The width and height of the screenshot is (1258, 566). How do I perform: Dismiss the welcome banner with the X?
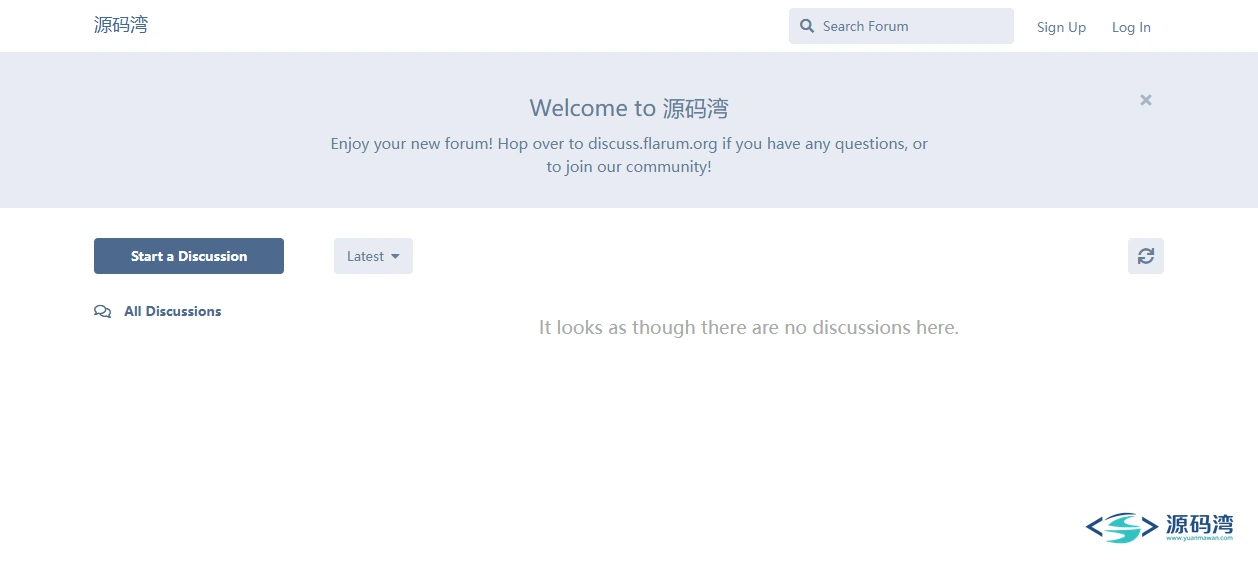[x=1146, y=100]
